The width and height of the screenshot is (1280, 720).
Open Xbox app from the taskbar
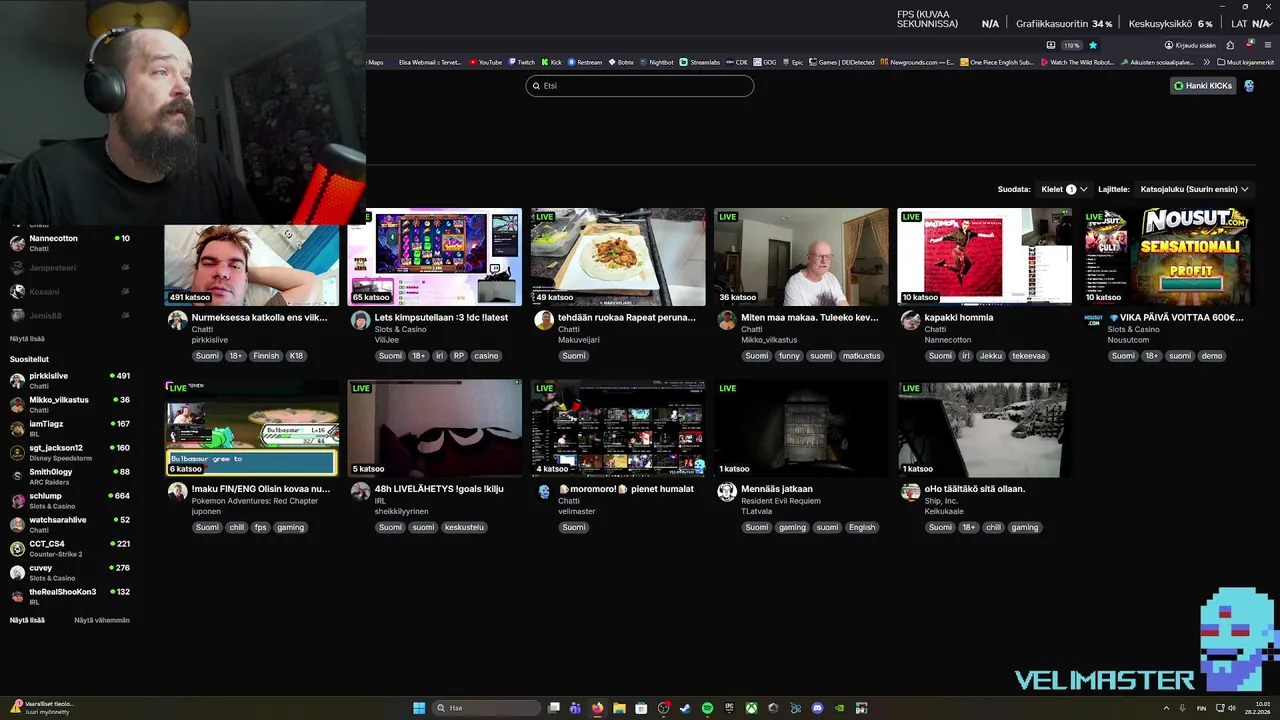coord(751,708)
